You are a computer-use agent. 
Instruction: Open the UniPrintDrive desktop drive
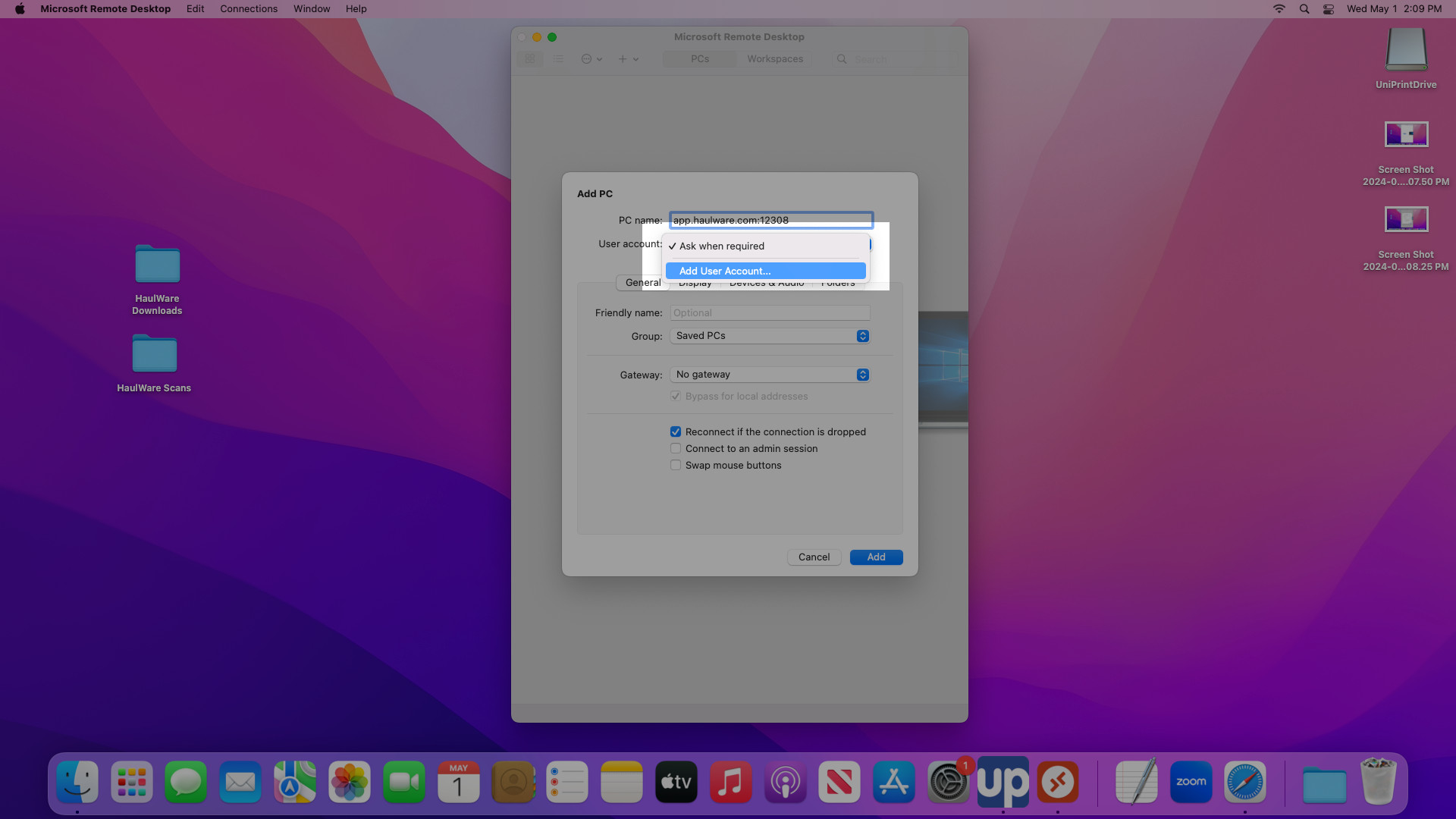pyautogui.click(x=1406, y=58)
